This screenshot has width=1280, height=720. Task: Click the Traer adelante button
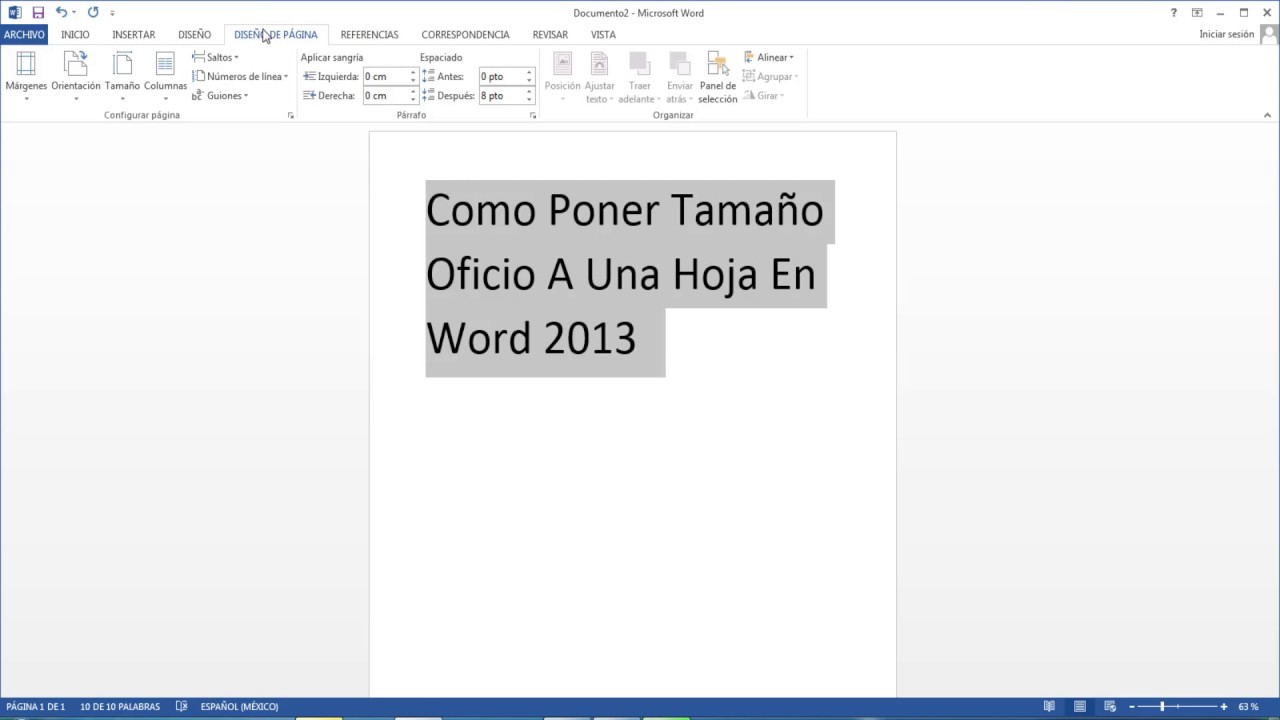[x=639, y=77]
